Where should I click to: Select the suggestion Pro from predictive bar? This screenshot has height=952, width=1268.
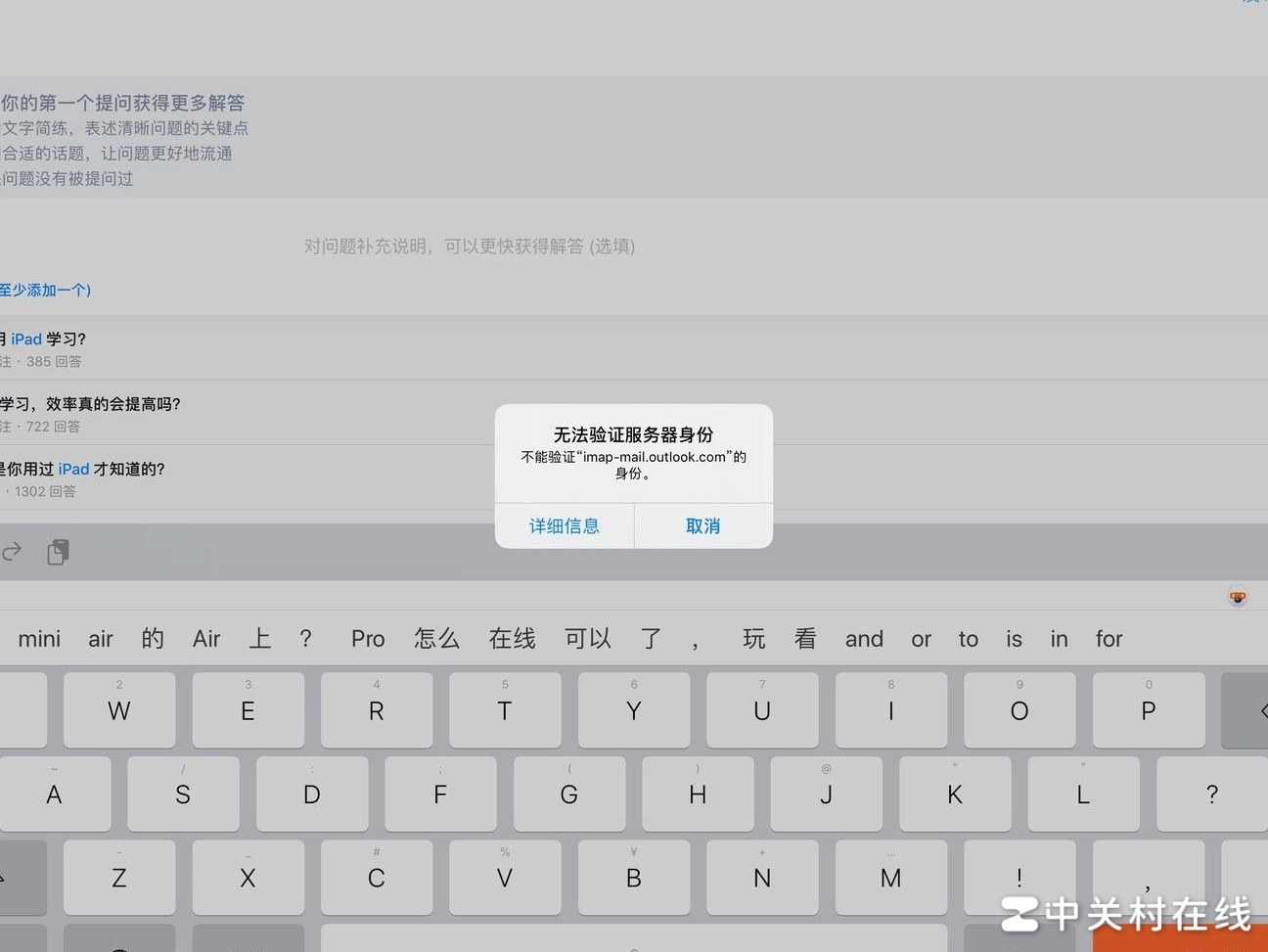tap(367, 638)
